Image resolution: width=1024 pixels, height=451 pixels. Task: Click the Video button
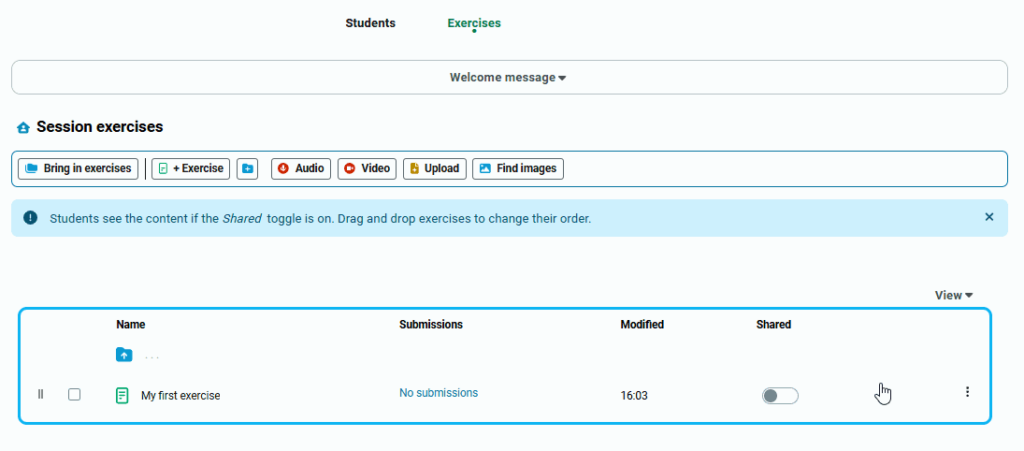coord(367,169)
